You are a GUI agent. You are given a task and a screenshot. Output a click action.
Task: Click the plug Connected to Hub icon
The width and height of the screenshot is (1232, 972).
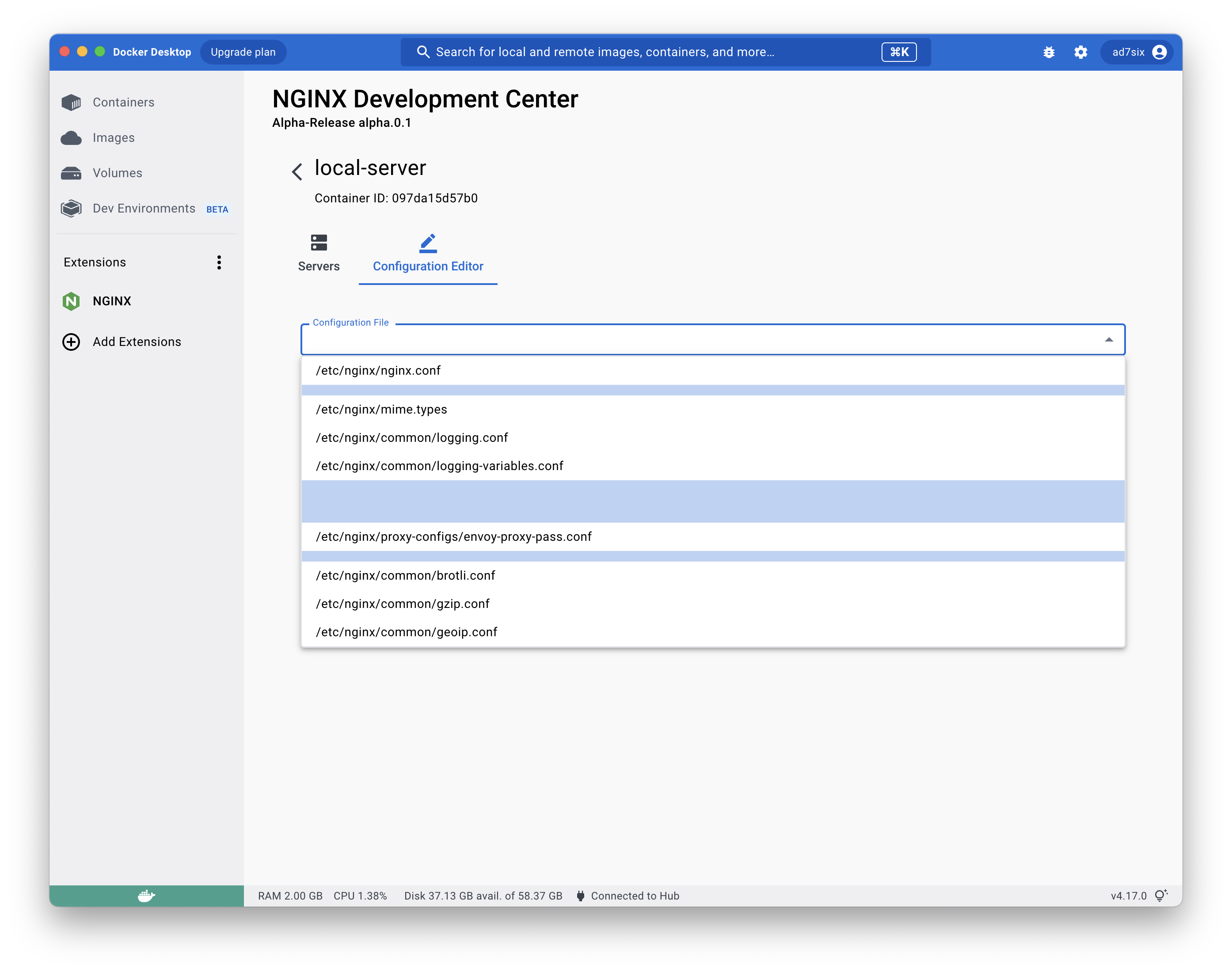coord(581,896)
